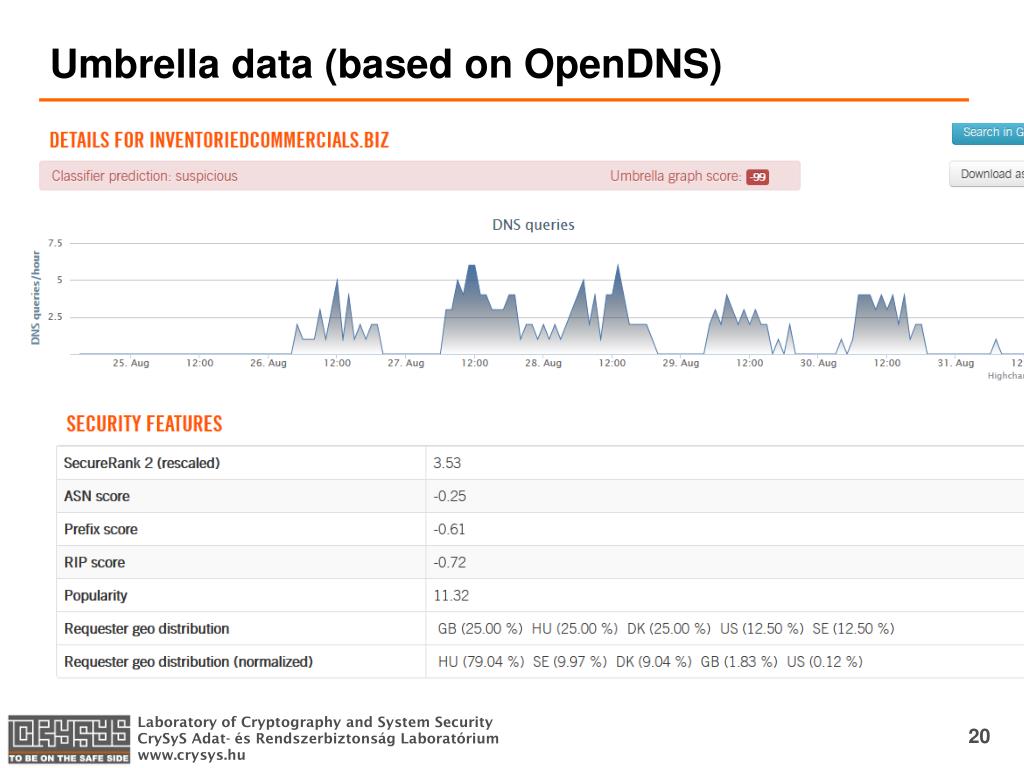Screen dimensions: 1024x768
Task: Click 'CrySyS Adat- és Rendszerbiztonság Laboratórium' text
Action: [x=318, y=739]
